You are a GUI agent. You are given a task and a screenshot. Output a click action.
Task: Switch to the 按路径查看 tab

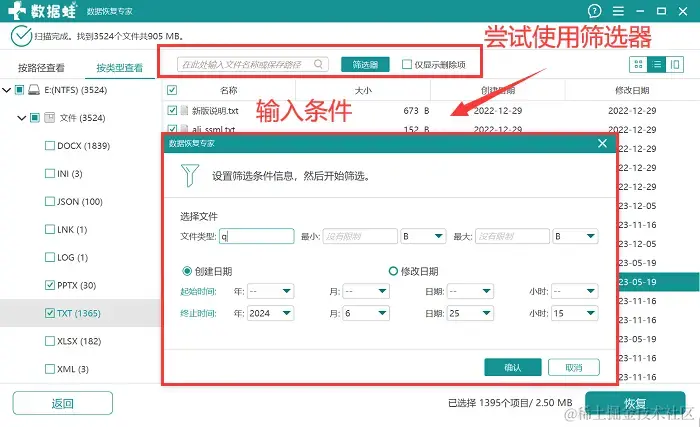[x=41, y=68]
